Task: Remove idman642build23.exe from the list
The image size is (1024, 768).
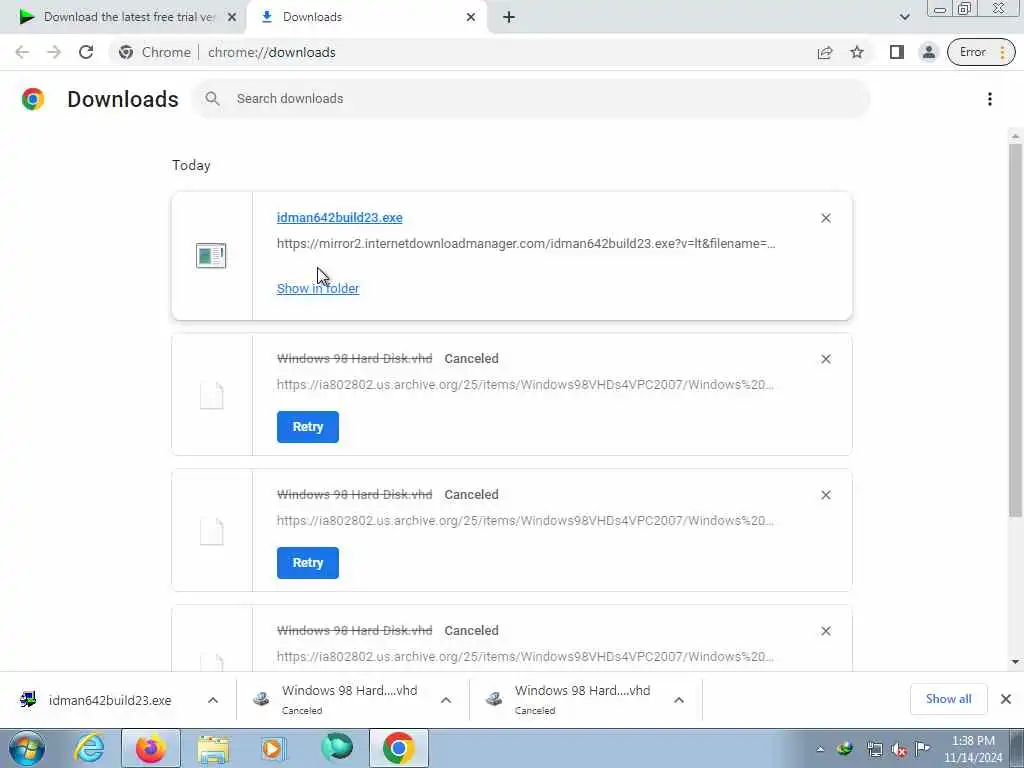Action: pyautogui.click(x=825, y=218)
